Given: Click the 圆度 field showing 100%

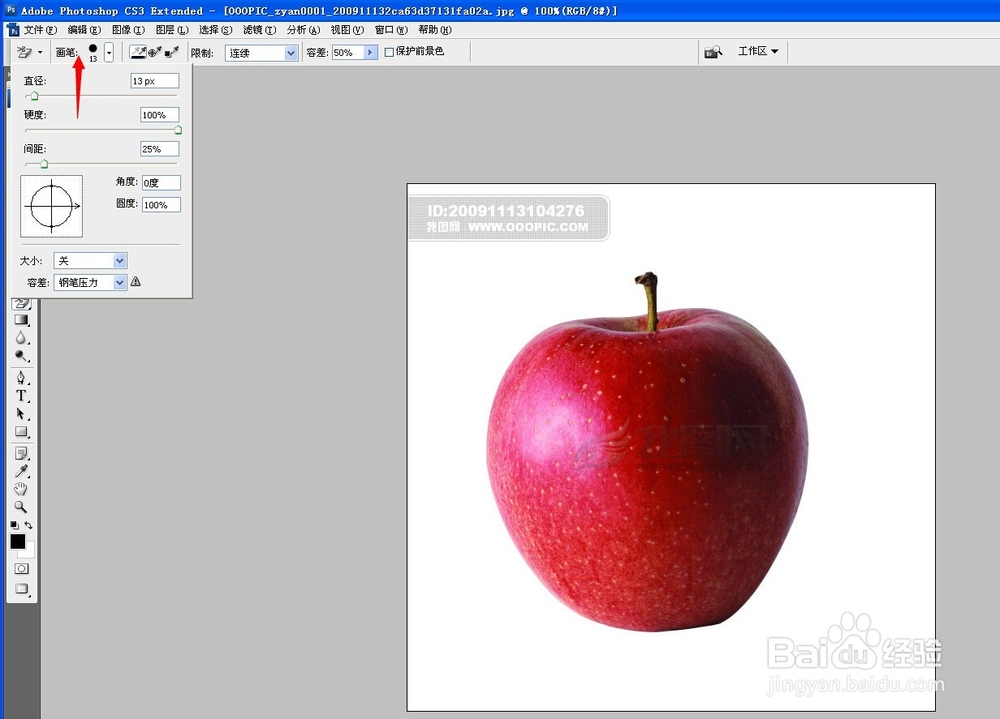Looking at the screenshot, I should (161, 205).
